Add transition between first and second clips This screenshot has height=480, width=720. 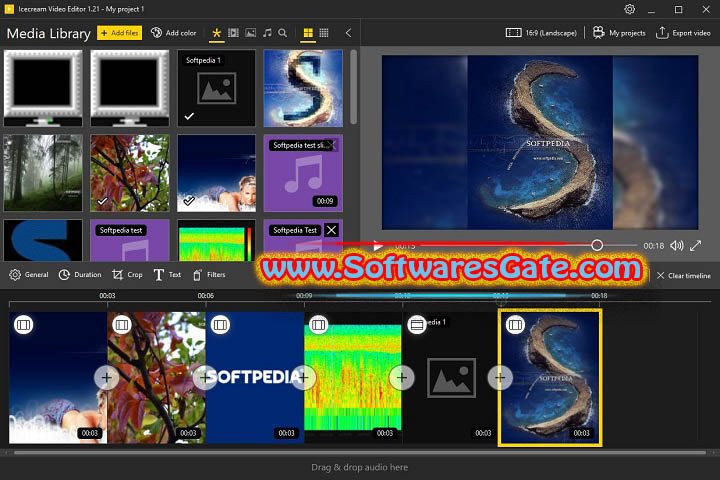107,378
